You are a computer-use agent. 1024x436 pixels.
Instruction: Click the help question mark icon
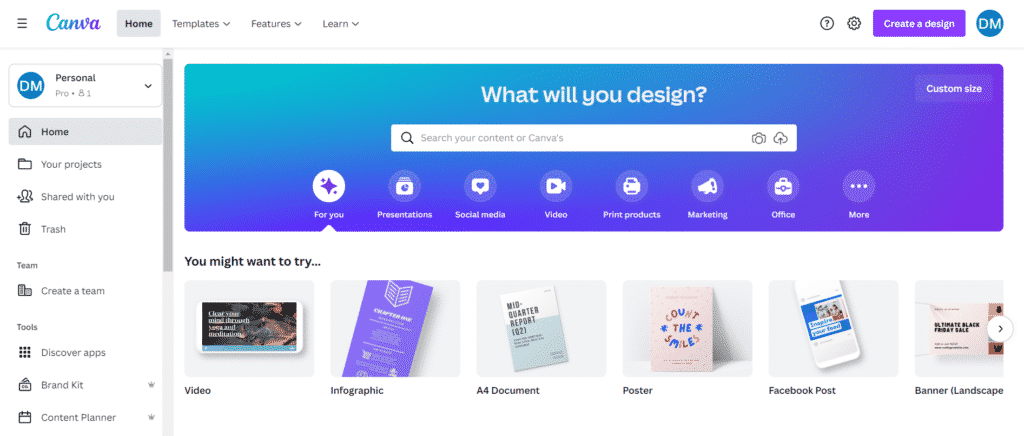pyautogui.click(x=827, y=23)
